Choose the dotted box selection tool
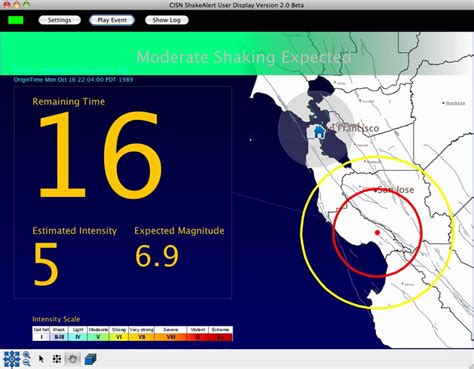This screenshot has height=369, width=474. click(x=57, y=359)
